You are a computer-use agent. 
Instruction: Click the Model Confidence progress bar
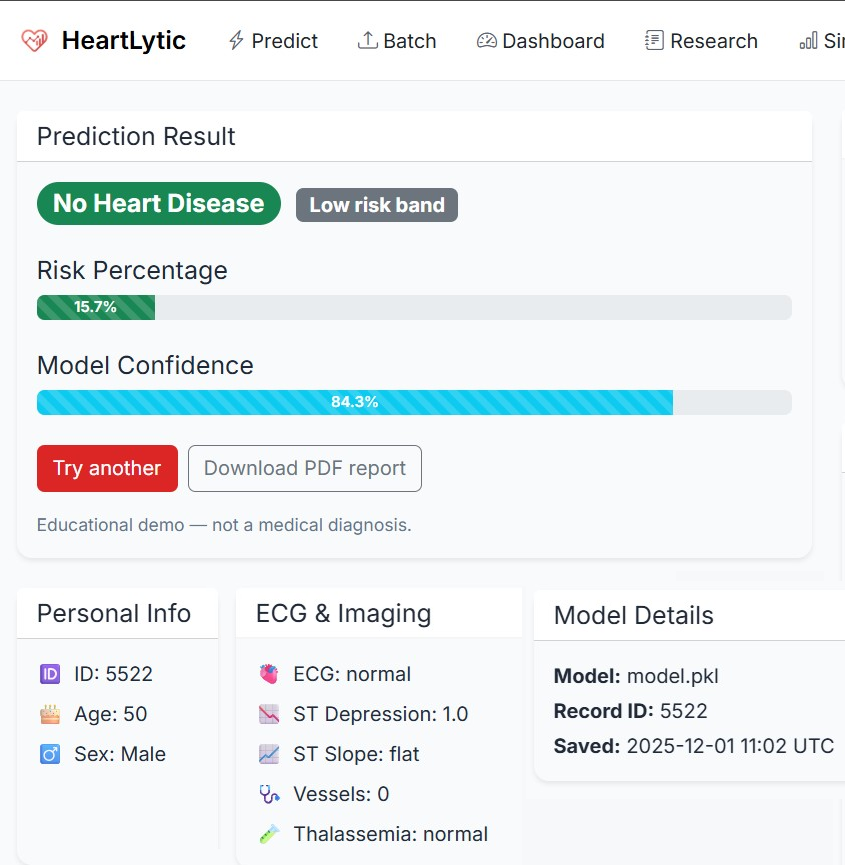414,402
